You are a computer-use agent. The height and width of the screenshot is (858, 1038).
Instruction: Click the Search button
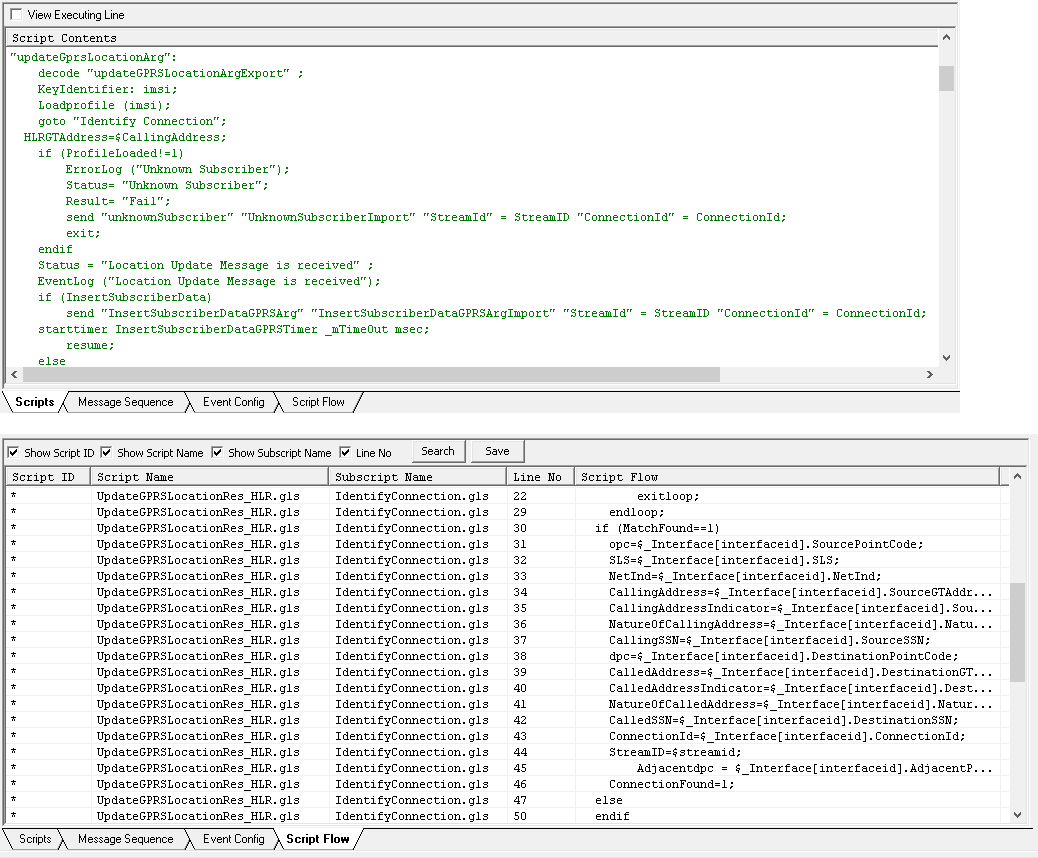pyautogui.click(x=438, y=451)
